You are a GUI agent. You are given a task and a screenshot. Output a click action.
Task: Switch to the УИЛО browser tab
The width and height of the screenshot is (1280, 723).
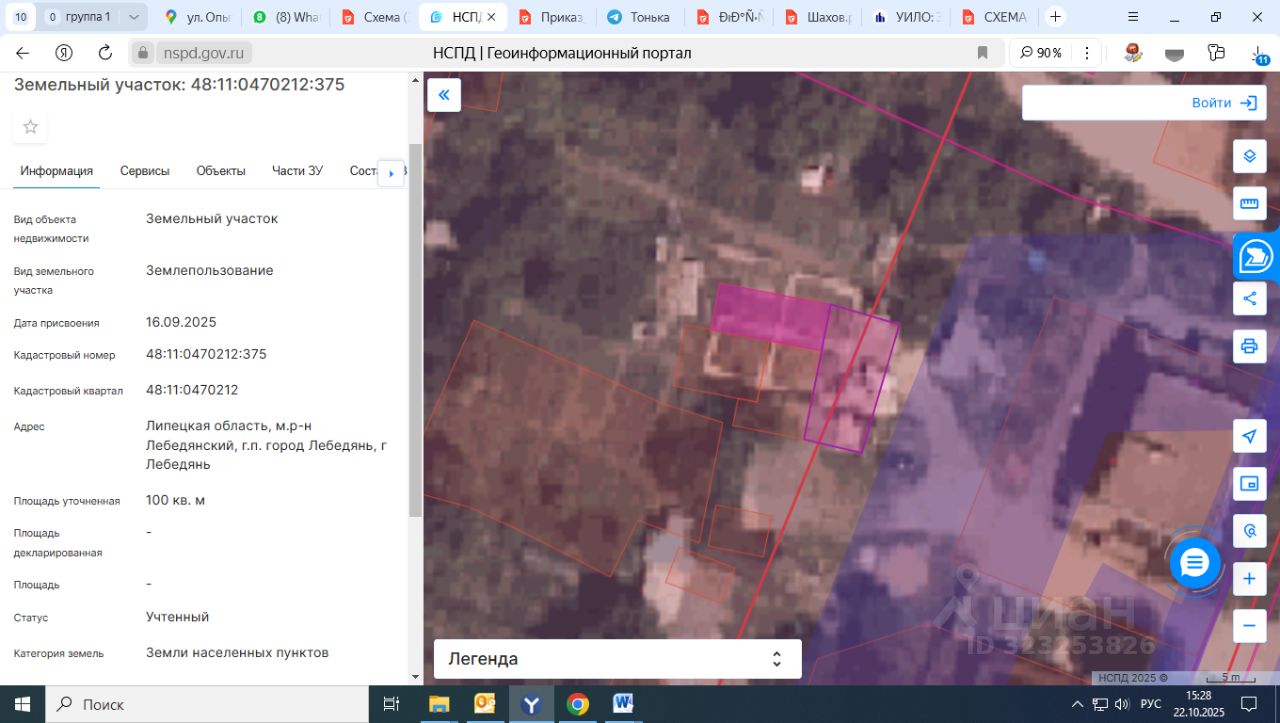[906, 17]
